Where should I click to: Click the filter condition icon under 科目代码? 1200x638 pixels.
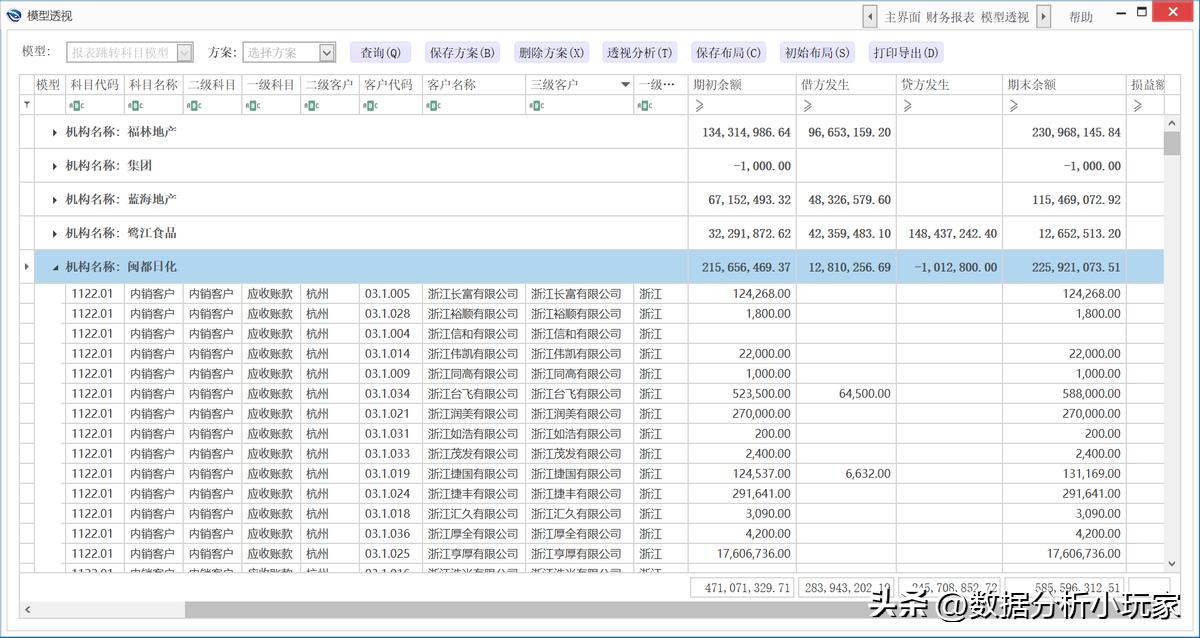(76, 105)
